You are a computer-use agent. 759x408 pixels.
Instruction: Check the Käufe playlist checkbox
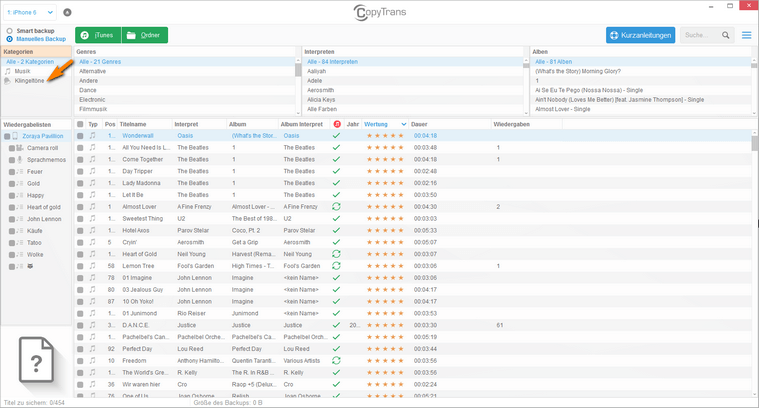(12, 231)
